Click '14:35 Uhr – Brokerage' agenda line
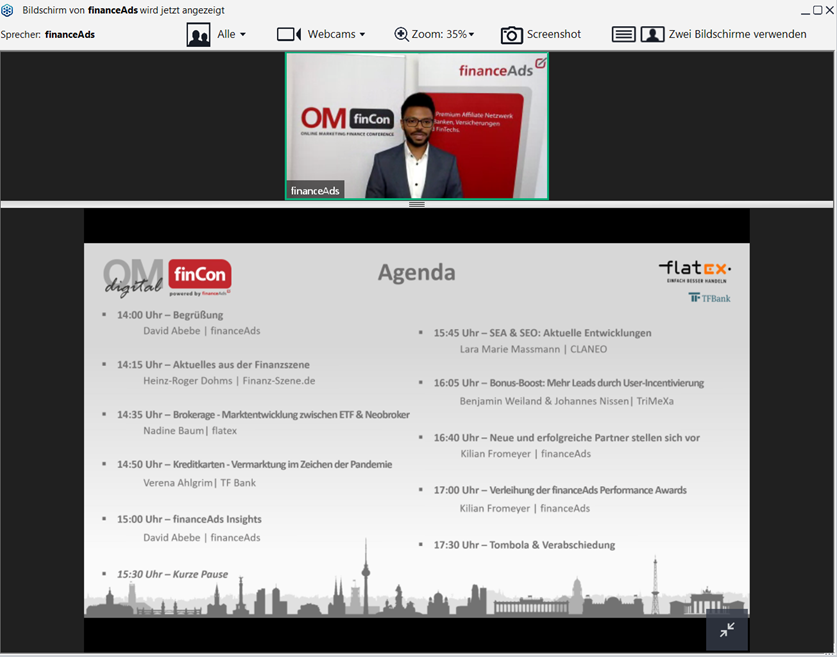 [263, 415]
